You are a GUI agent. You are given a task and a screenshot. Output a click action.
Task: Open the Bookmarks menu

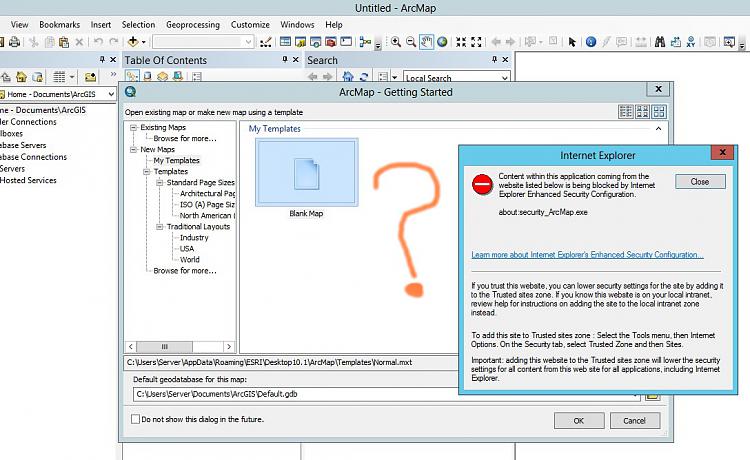coord(60,24)
